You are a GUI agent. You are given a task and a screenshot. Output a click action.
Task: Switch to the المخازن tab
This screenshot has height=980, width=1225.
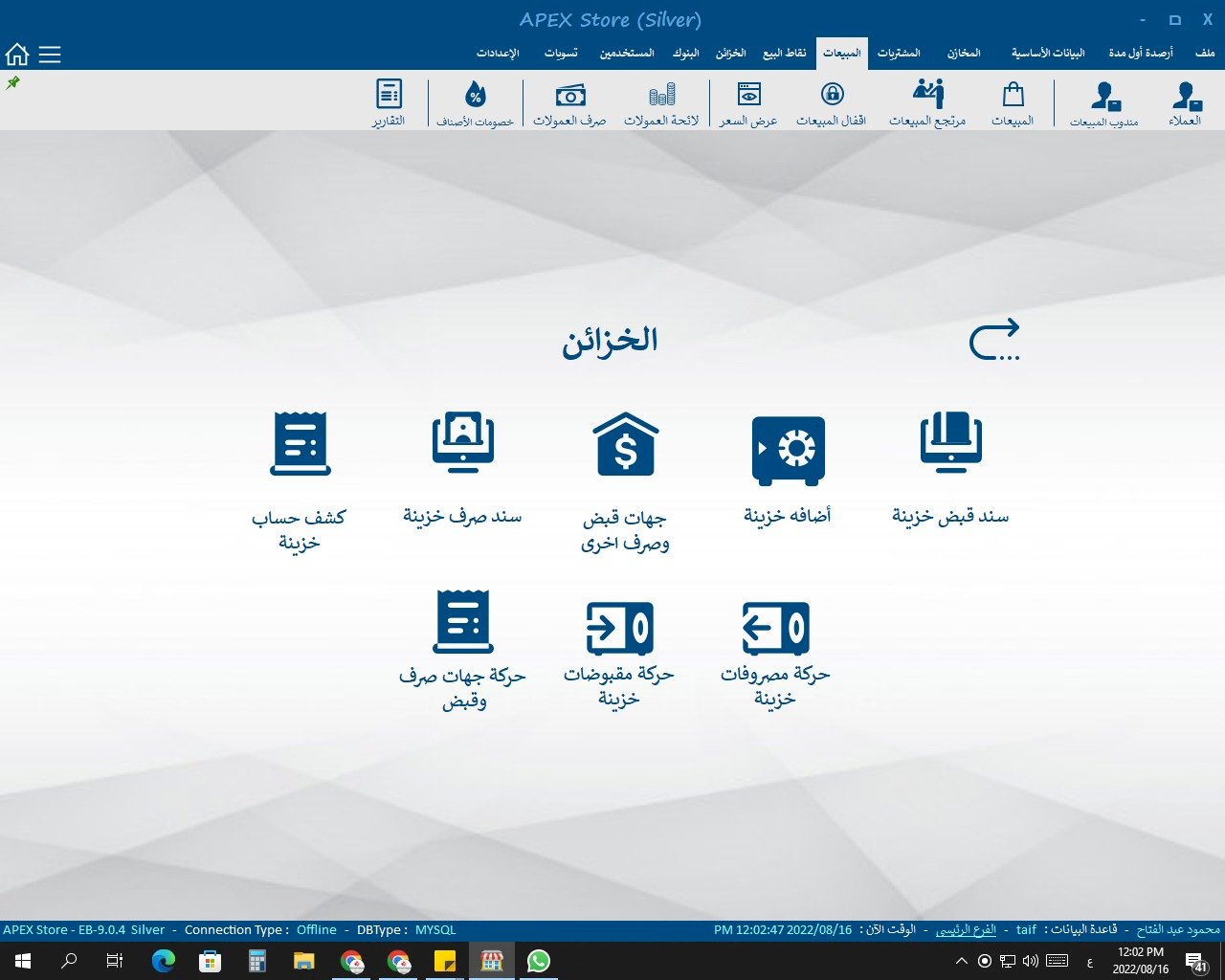[964, 54]
